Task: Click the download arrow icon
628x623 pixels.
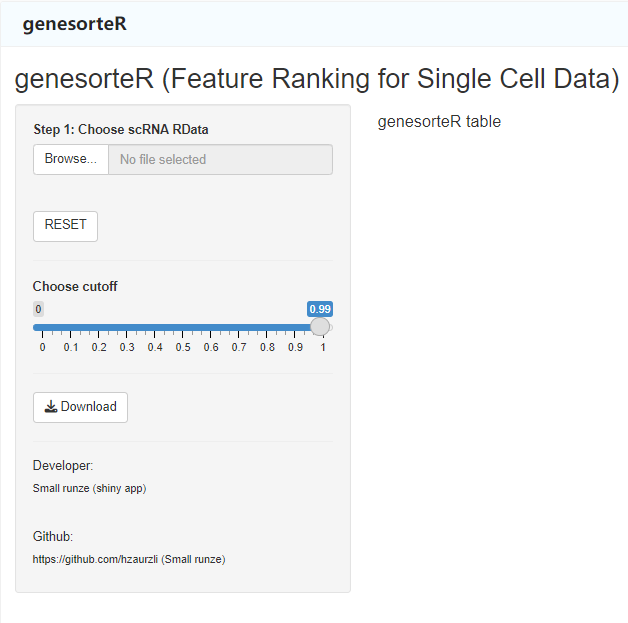Action: pos(51,407)
